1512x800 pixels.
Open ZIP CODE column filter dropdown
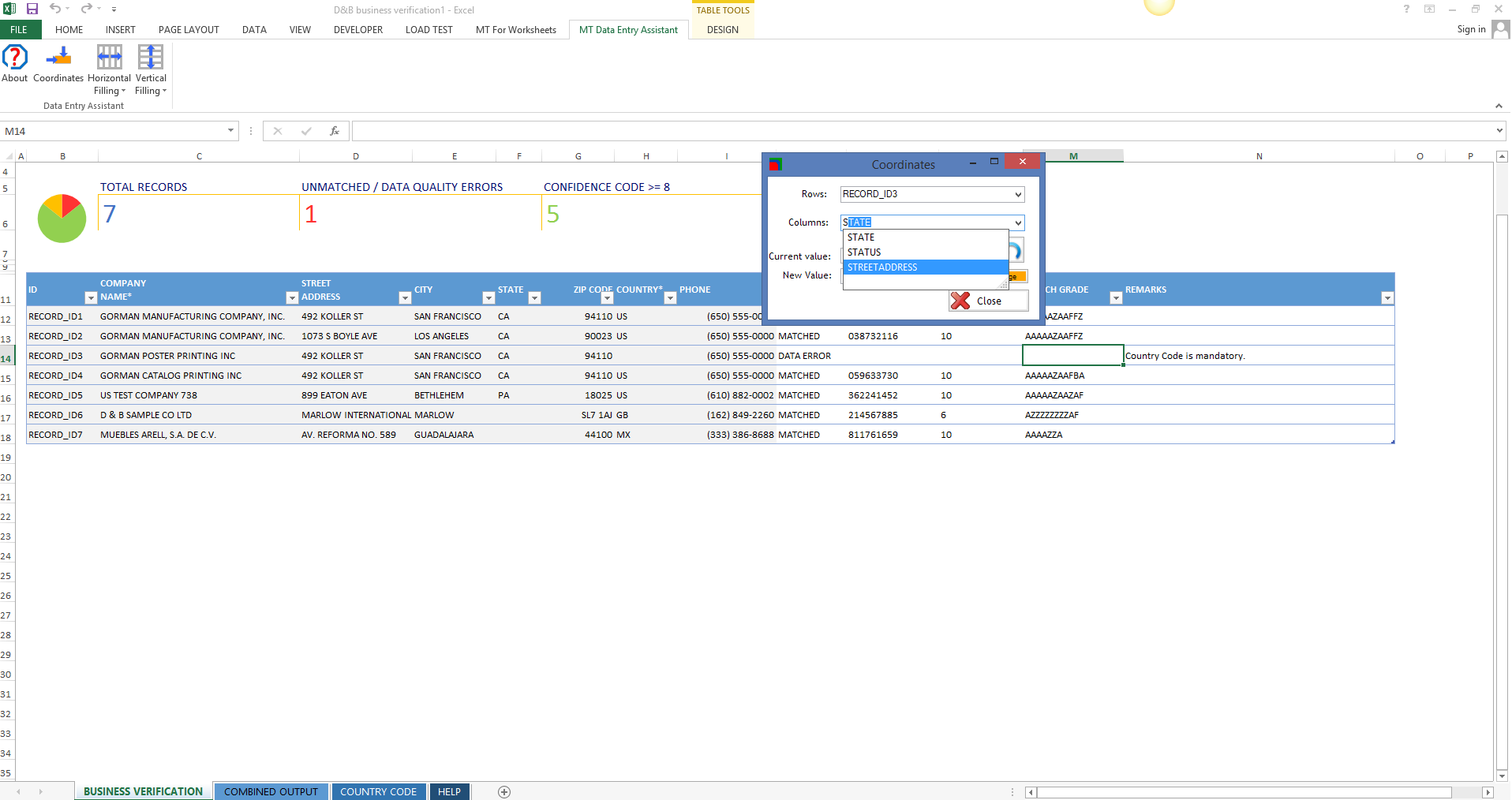607,298
